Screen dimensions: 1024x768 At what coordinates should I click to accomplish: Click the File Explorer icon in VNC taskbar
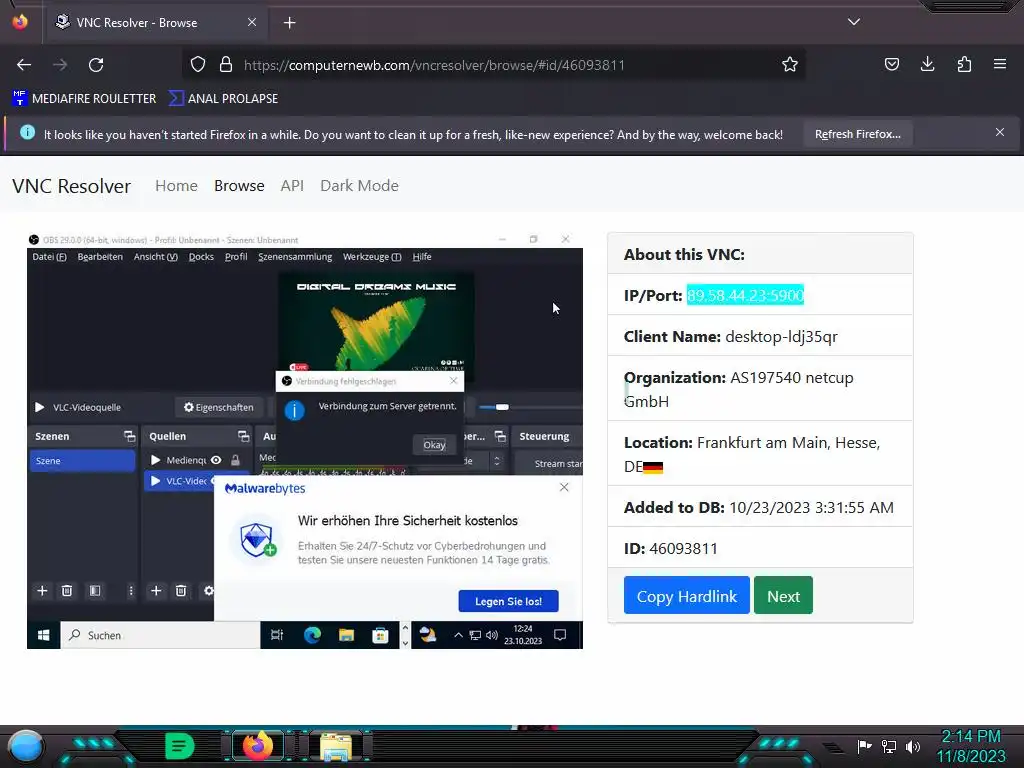[x=346, y=635]
